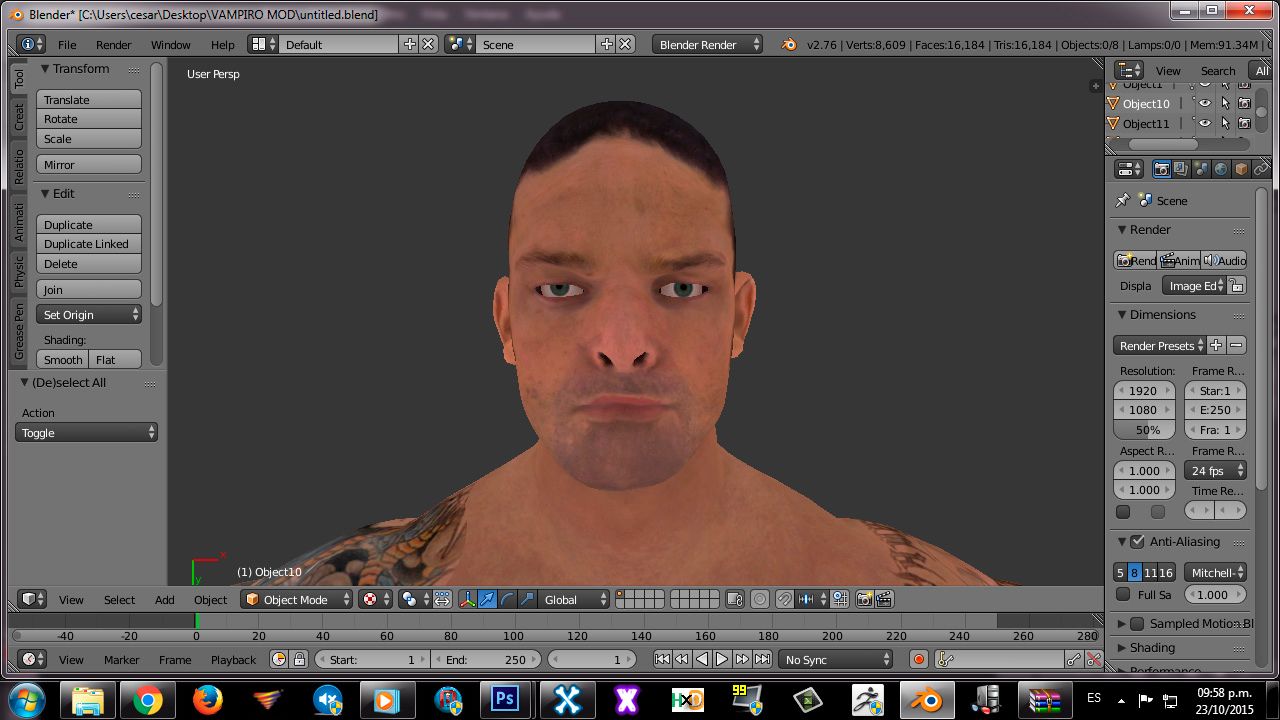
Task: Toggle Object11 renderability camera icon
Action: (x=1245, y=123)
